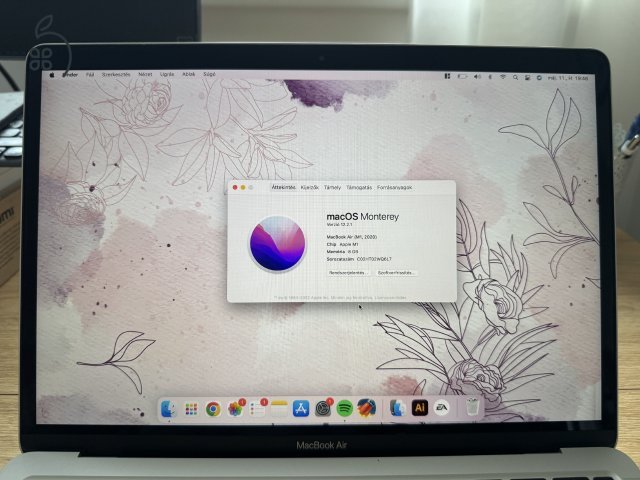Open the Wi-Fi menu
The height and width of the screenshot is (480, 640).
(503, 77)
